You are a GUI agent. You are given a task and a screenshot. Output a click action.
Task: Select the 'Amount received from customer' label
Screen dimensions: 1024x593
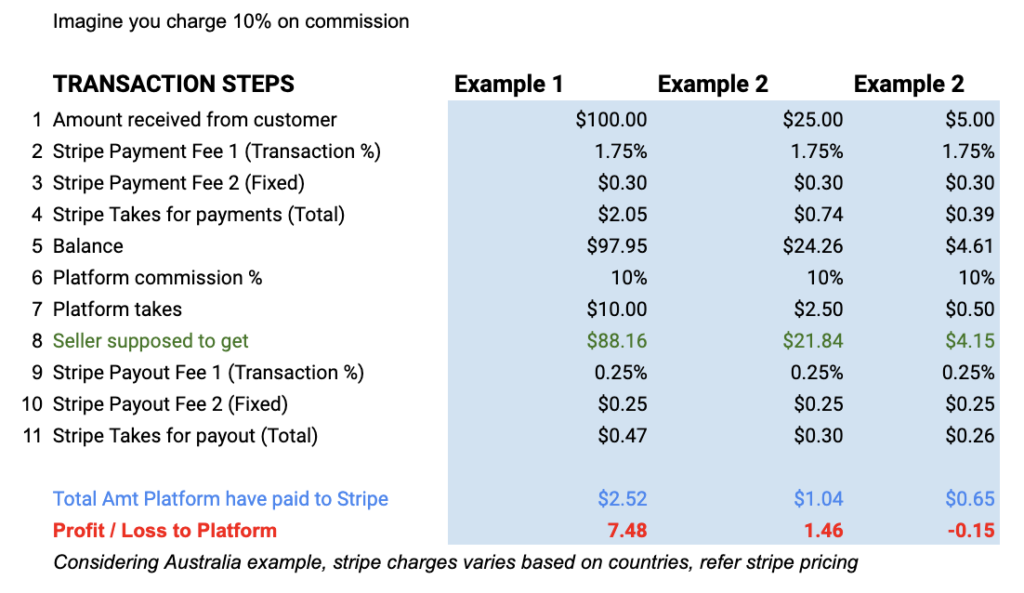[x=194, y=120]
